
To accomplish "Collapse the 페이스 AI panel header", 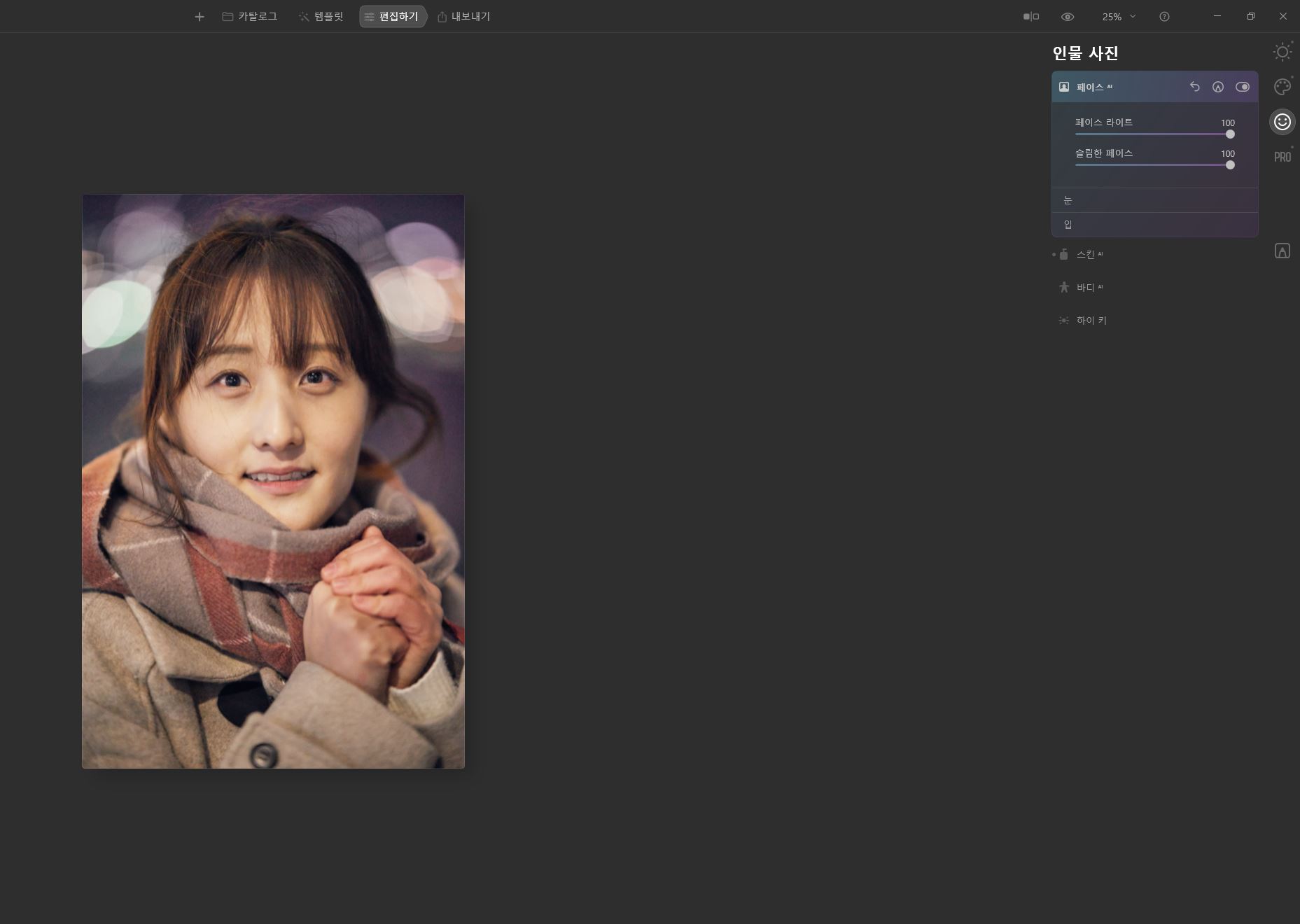I will click(x=1155, y=87).
